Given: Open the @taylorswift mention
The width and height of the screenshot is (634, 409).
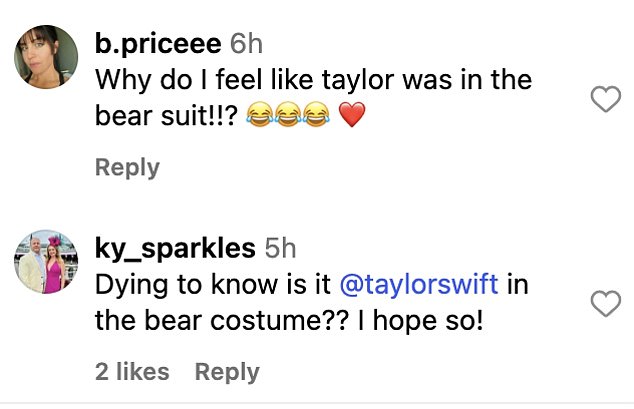Looking at the screenshot, I should coord(420,284).
